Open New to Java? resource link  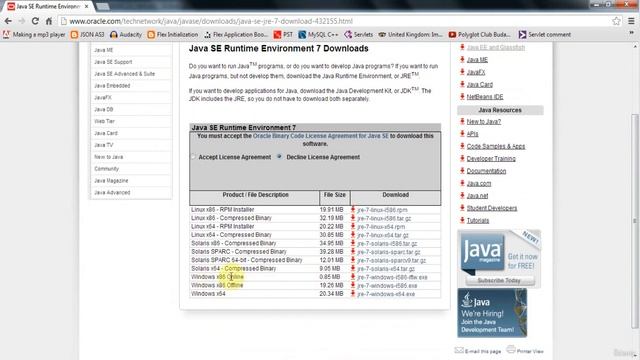[x=484, y=122]
